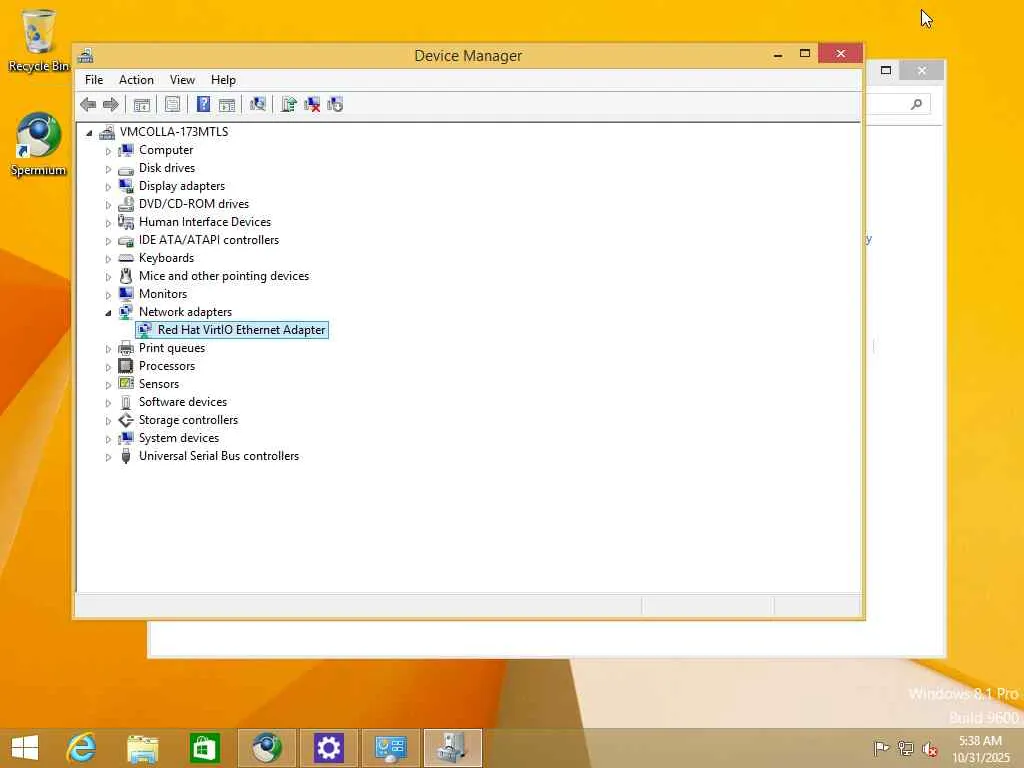This screenshot has width=1024, height=768.
Task: Click the Monitors category icon
Action: click(x=126, y=294)
